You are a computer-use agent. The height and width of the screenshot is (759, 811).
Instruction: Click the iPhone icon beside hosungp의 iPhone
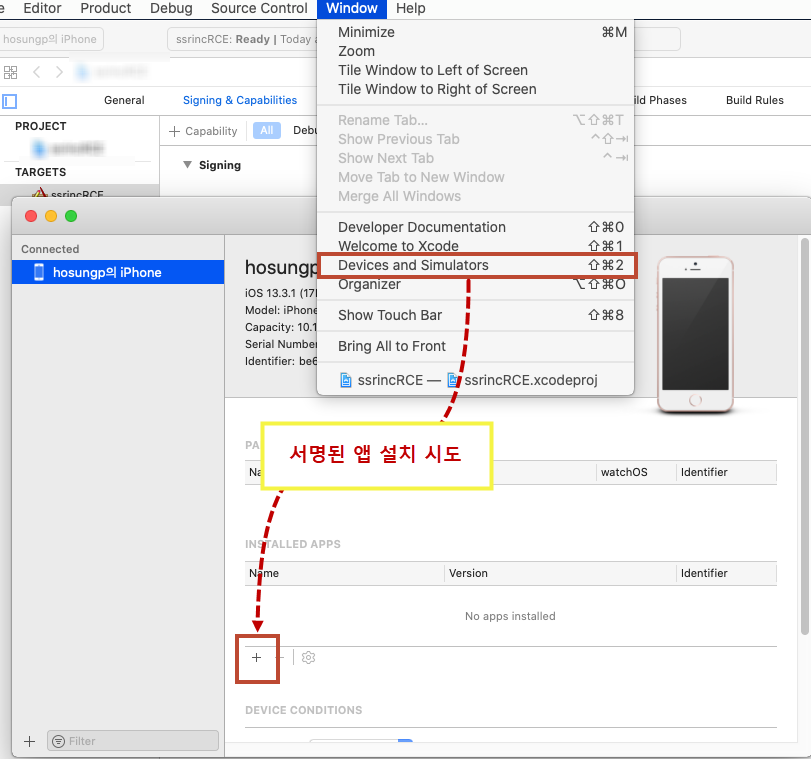(x=39, y=272)
